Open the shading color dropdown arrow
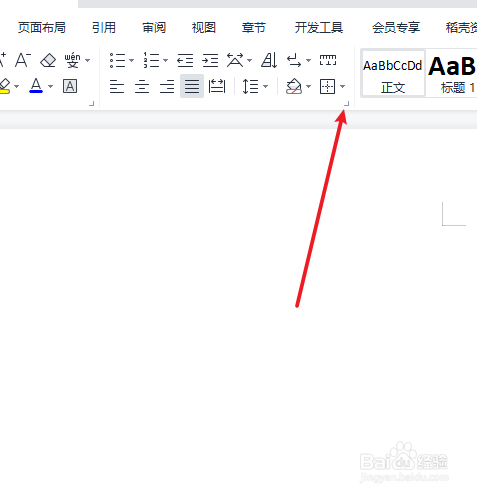477x495 pixels. pos(308,87)
